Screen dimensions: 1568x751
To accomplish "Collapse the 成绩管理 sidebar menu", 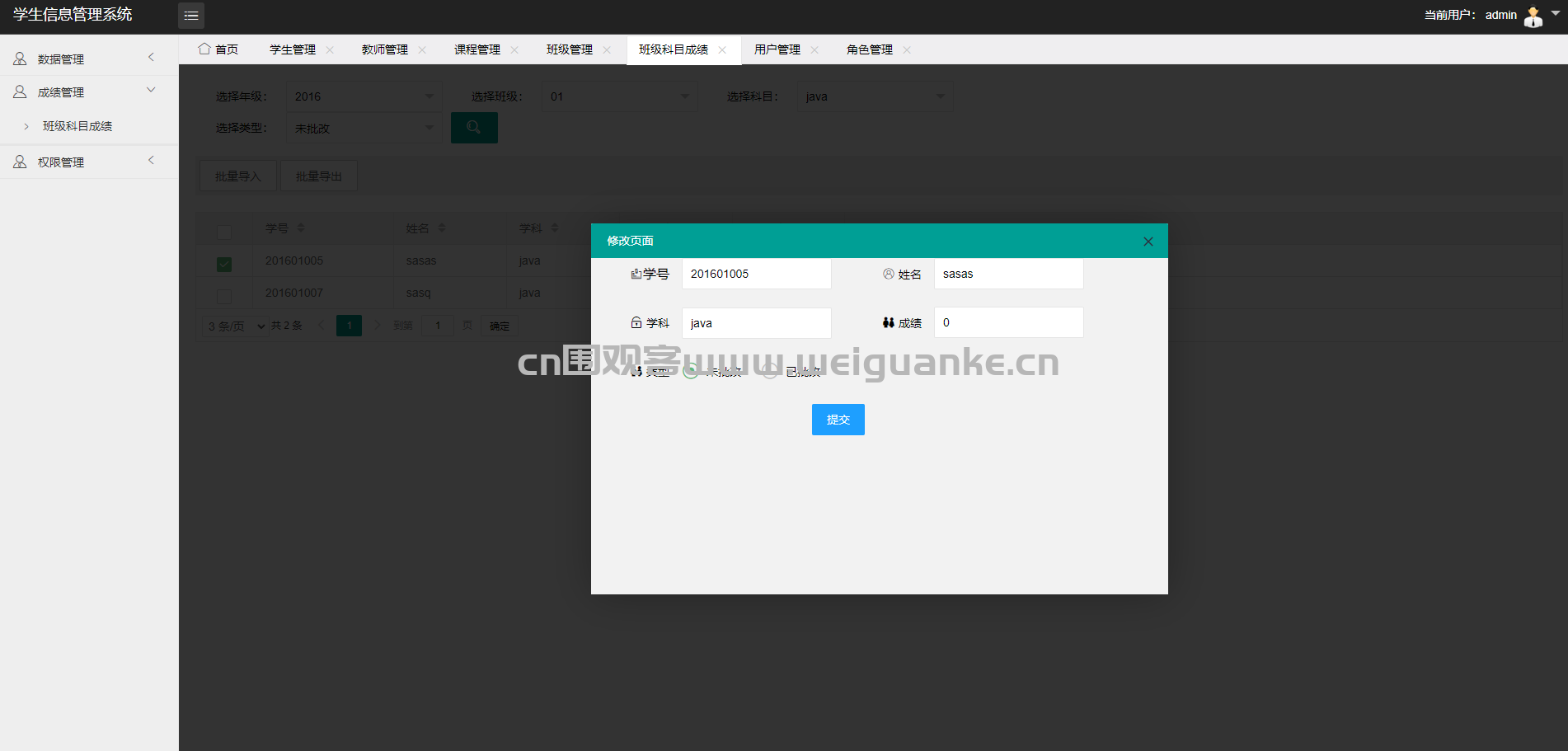I will click(151, 90).
